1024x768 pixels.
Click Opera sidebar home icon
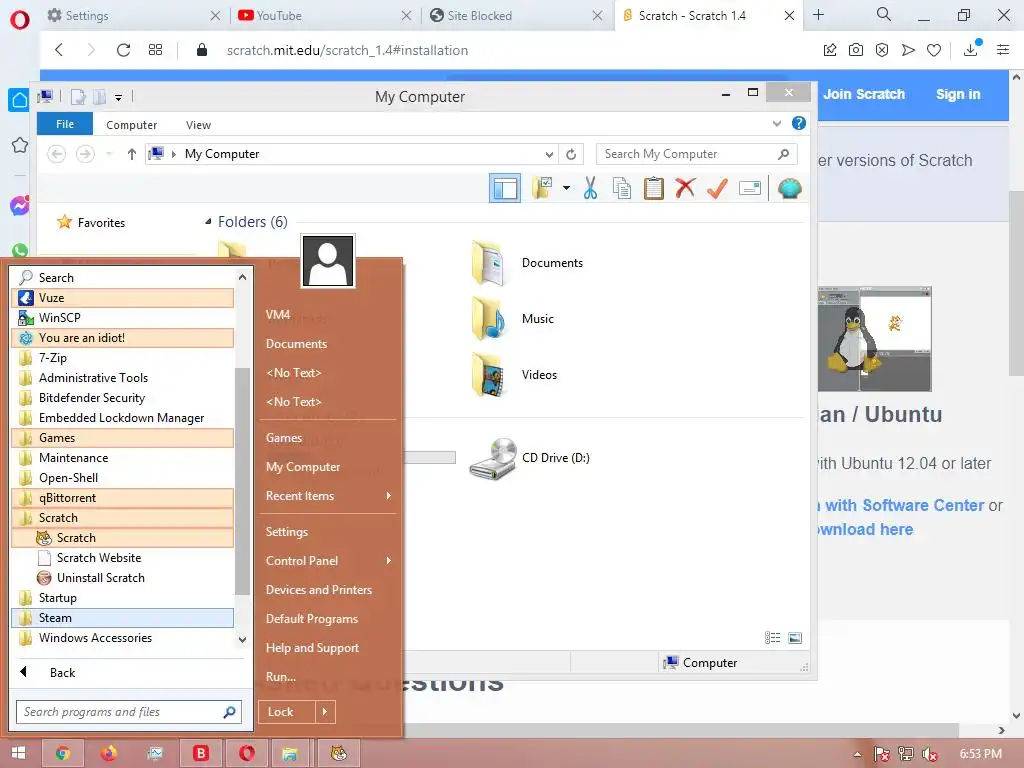[x=20, y=100]
